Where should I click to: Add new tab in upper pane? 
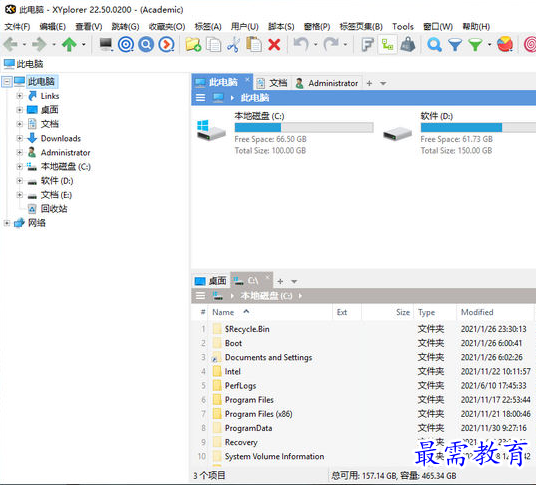click(369, 83)
